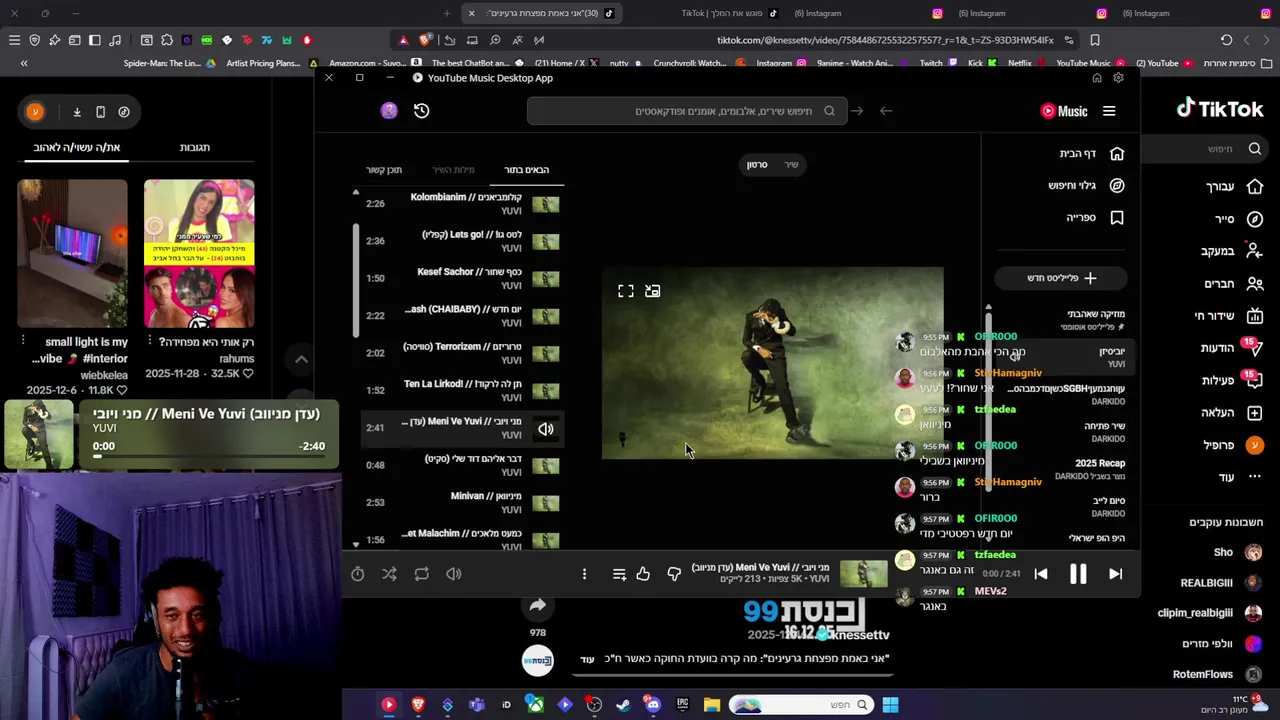This screenshot has width=1280, height=720.
Task: Select the סרטון toggle above the video
Action: pyautogui.click(x=757, y=164)
